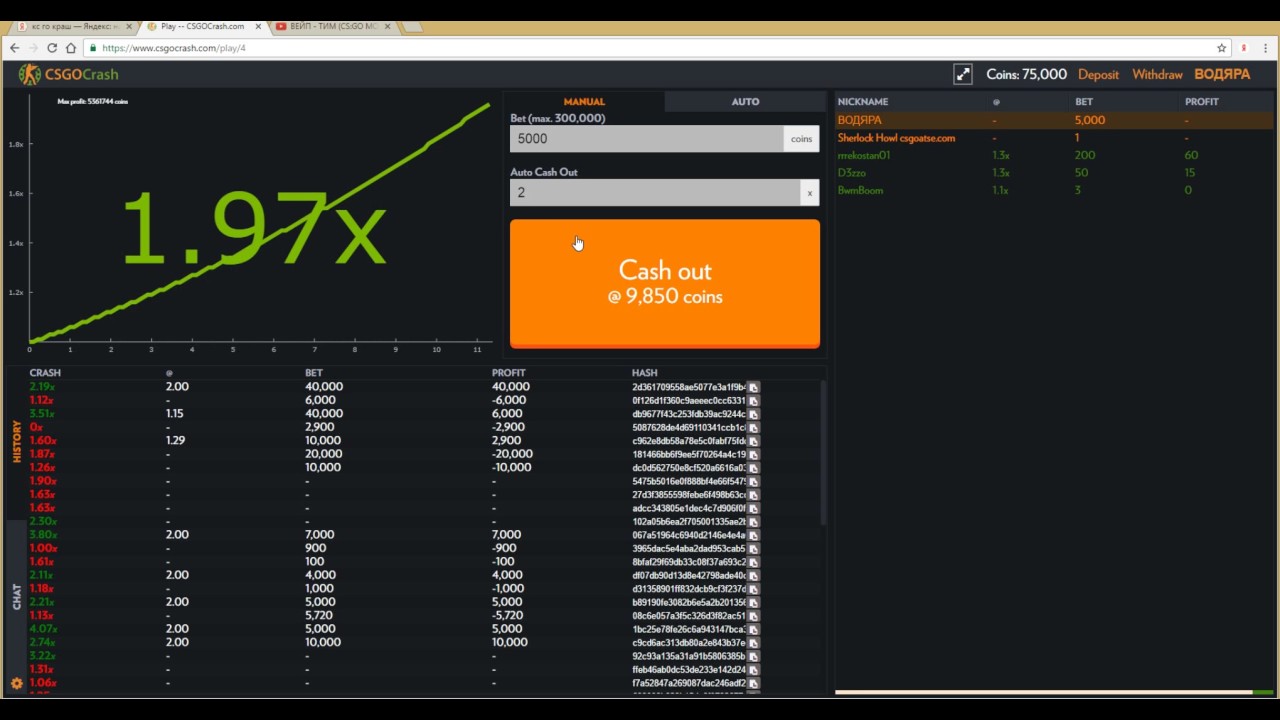
Task: Copy hash for the 4.07x crash row
Action: [x=754, y=629]
